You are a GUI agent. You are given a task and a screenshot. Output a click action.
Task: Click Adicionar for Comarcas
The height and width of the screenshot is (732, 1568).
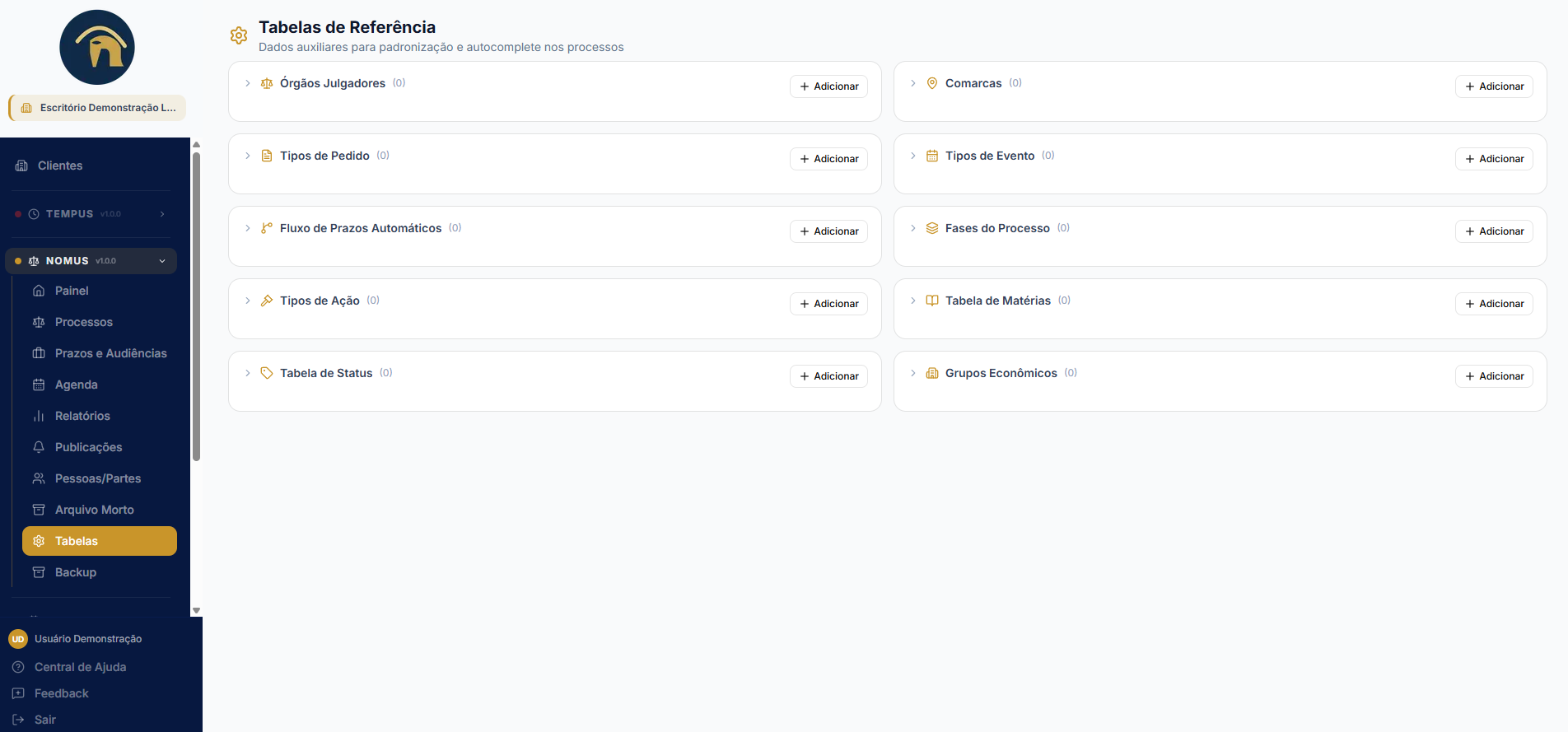1494,86
